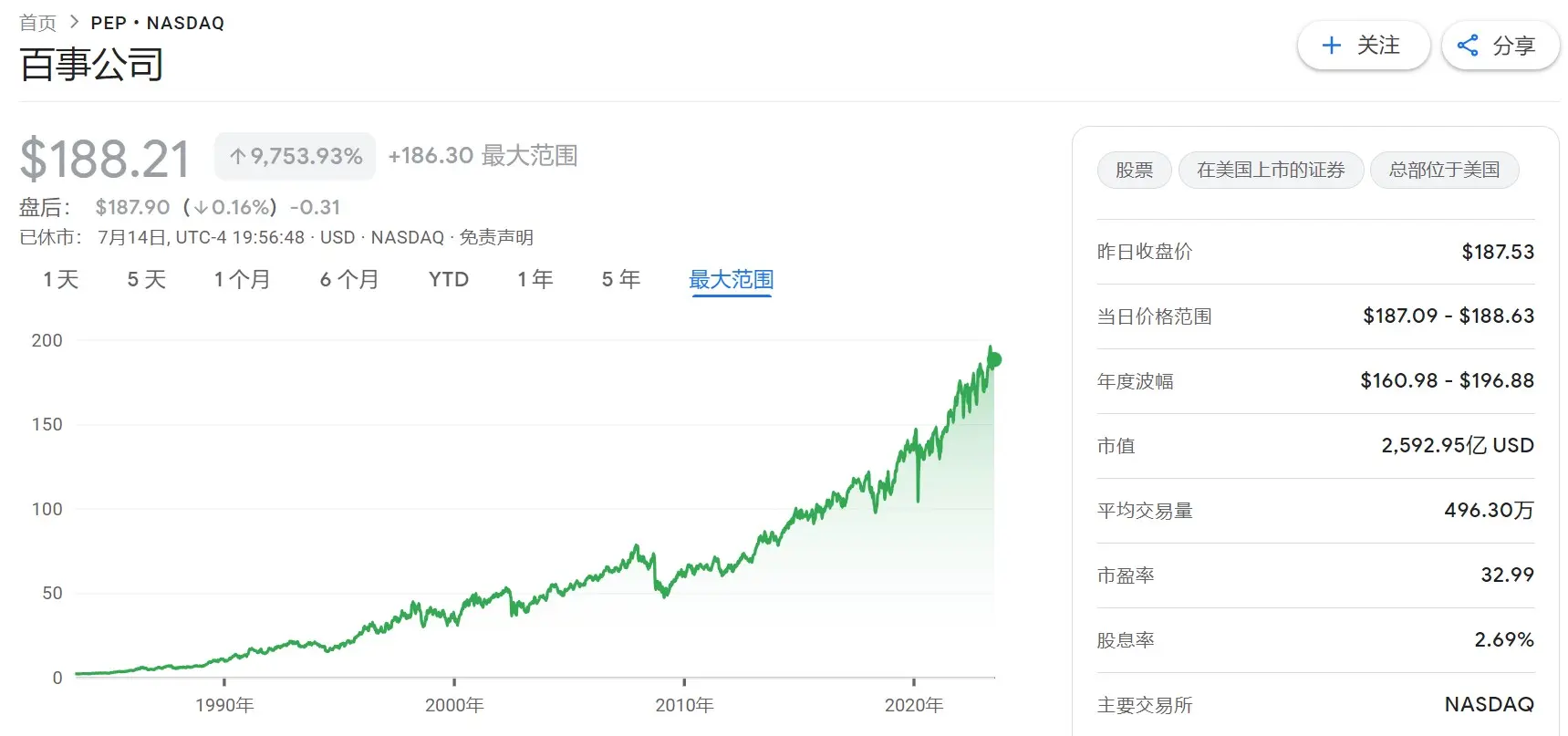Switch chart range to 5天
Image resolution: width=1568 pixels, height=736 pixels.
tap(147, 280)
